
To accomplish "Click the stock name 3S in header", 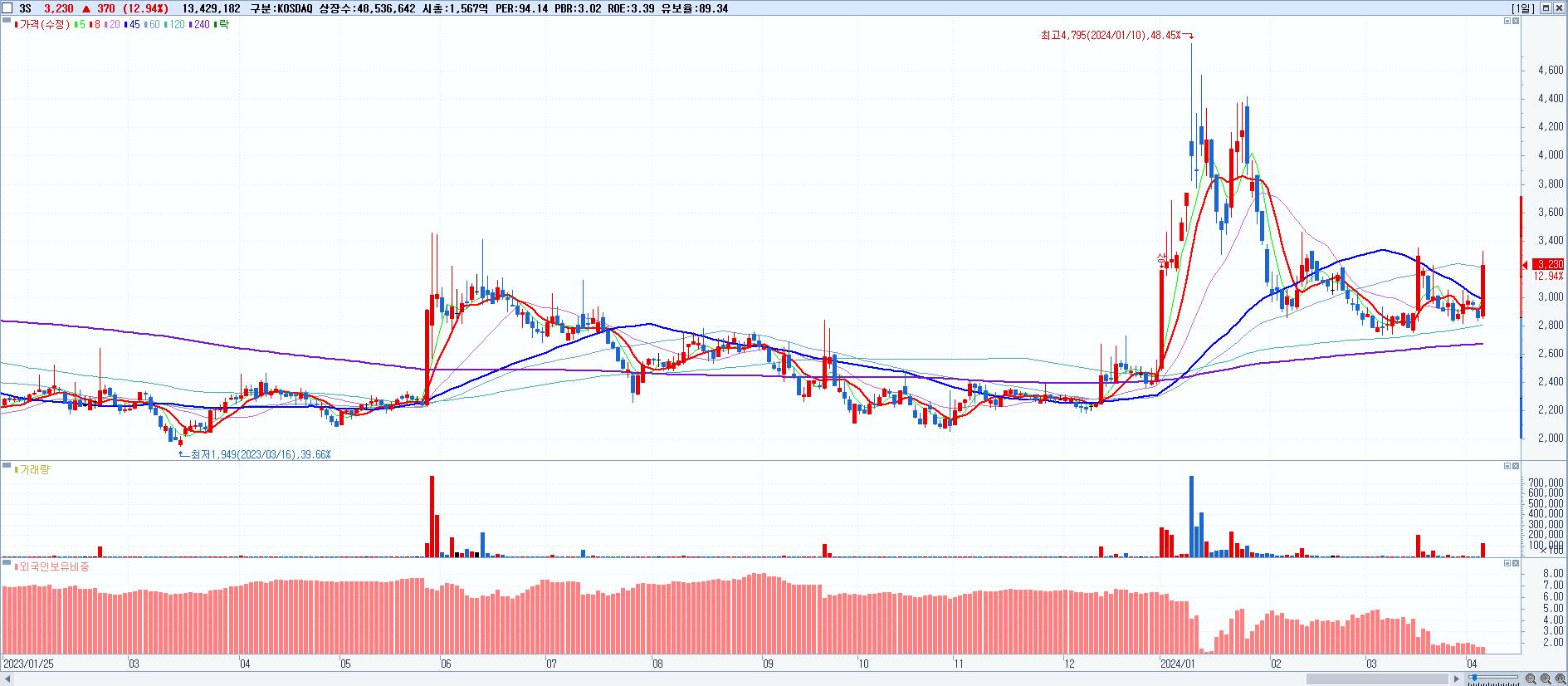I will pyautogui.click(x=25, y=8).
